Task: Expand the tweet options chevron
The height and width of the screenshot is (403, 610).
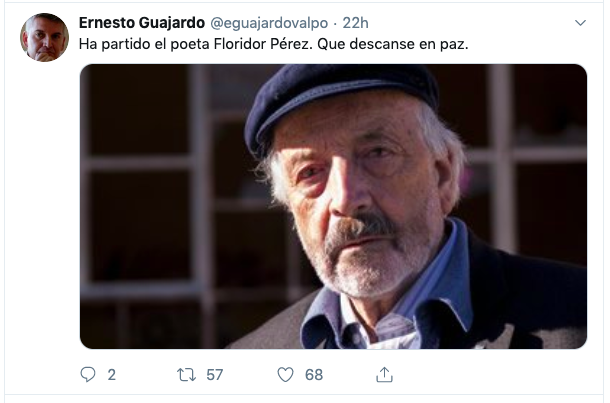Action: click(x=580, y=23)
